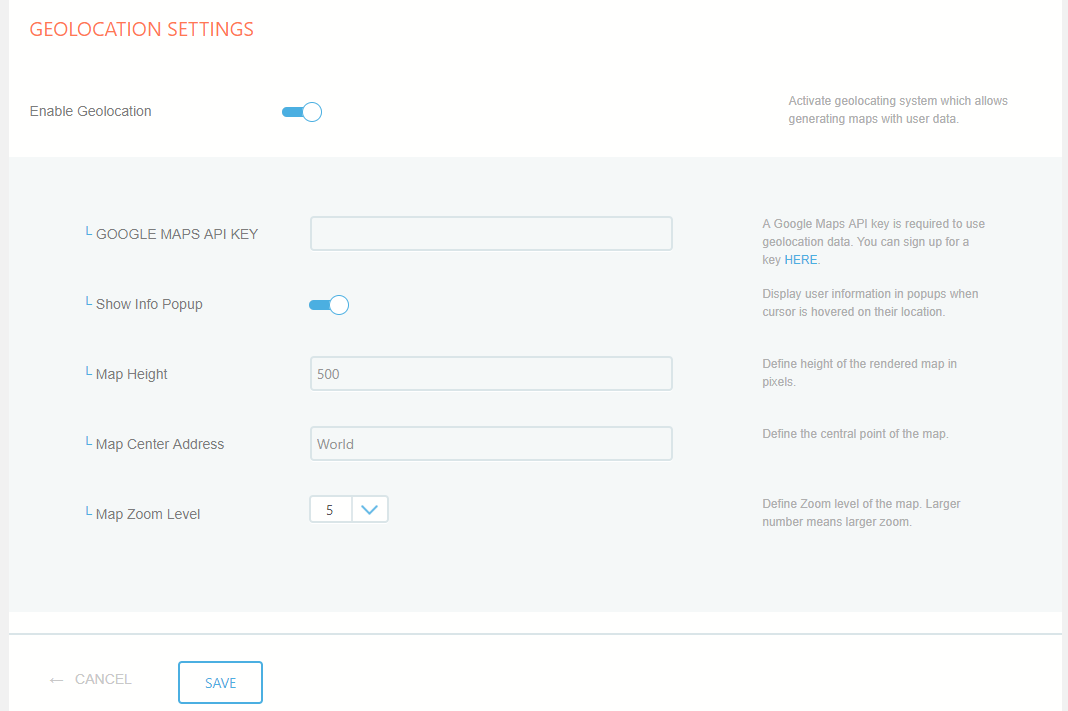This screenshot has height=711, width=1068.
Task: Click the Enable Geolocation label
Action: (x=91, y=111)
